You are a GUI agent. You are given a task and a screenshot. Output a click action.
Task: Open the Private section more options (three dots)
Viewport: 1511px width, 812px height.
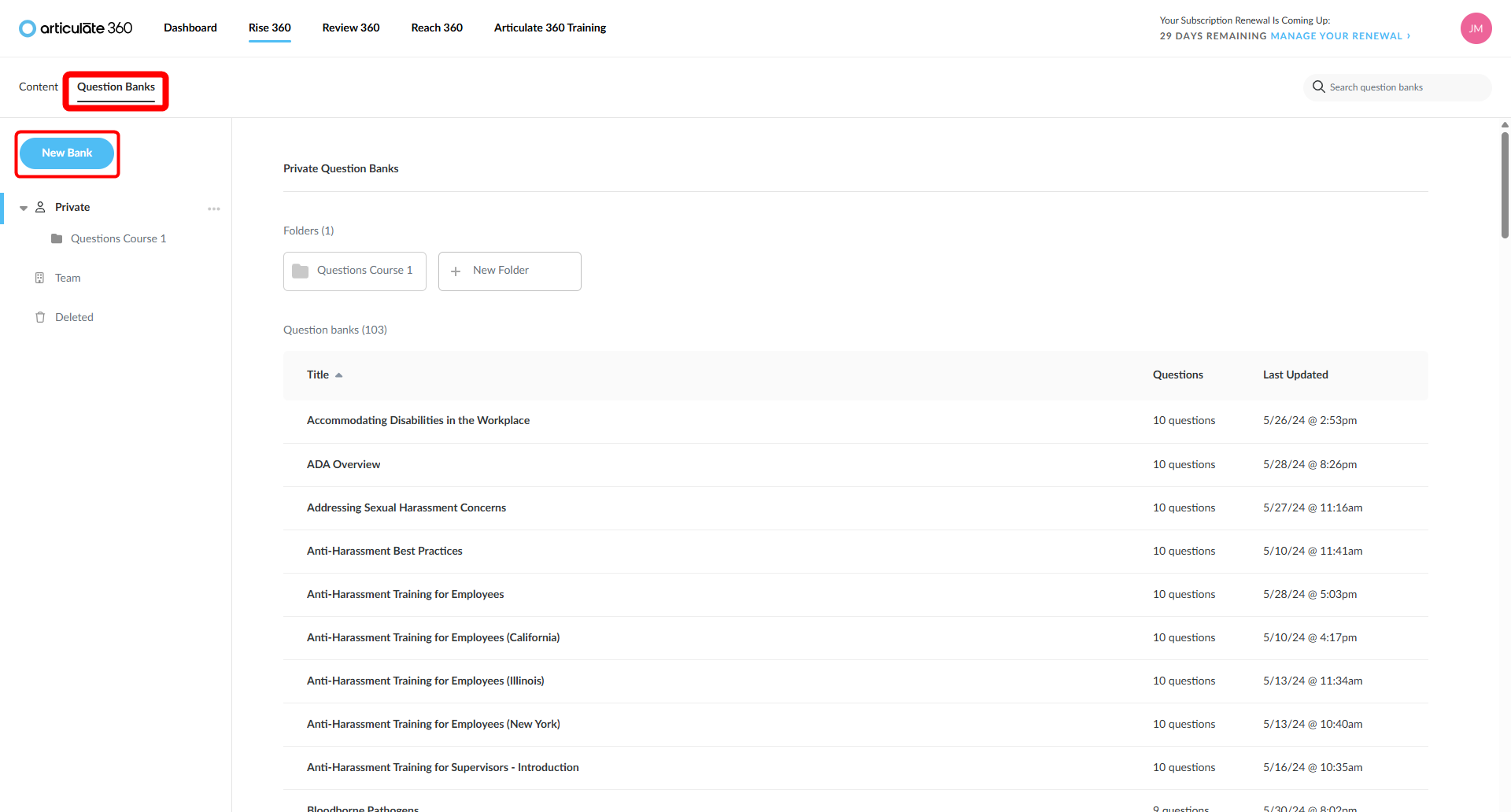(x=214, y=209)
